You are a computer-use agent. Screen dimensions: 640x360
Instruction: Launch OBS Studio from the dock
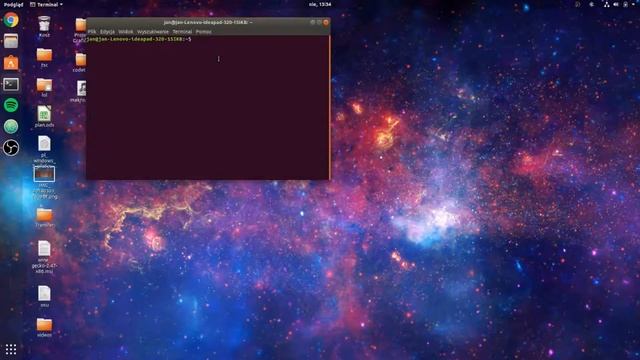click(x=11, y=148)
